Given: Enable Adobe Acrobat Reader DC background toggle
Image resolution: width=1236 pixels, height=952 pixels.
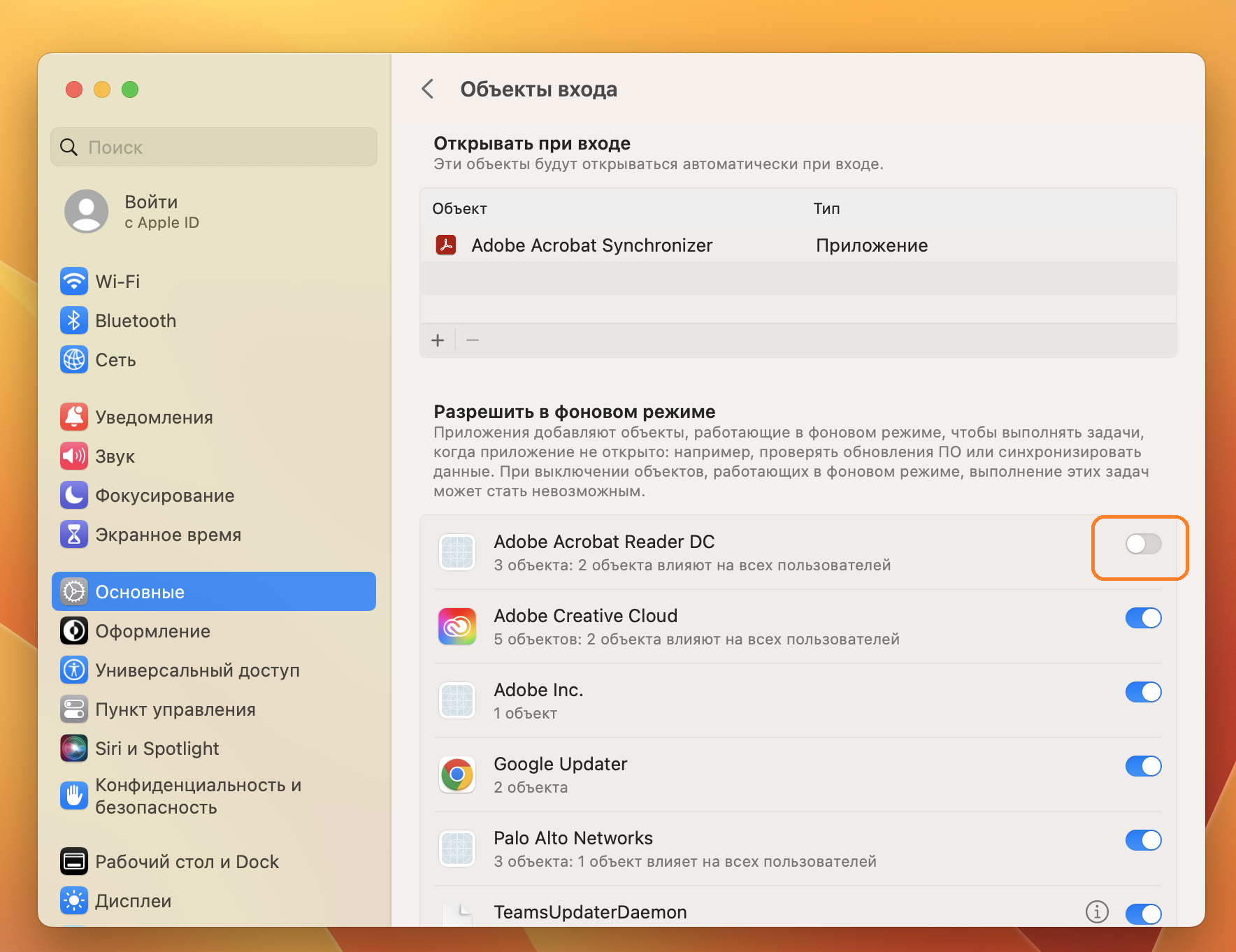Looking at the screenshot, I should point(1143,544).
